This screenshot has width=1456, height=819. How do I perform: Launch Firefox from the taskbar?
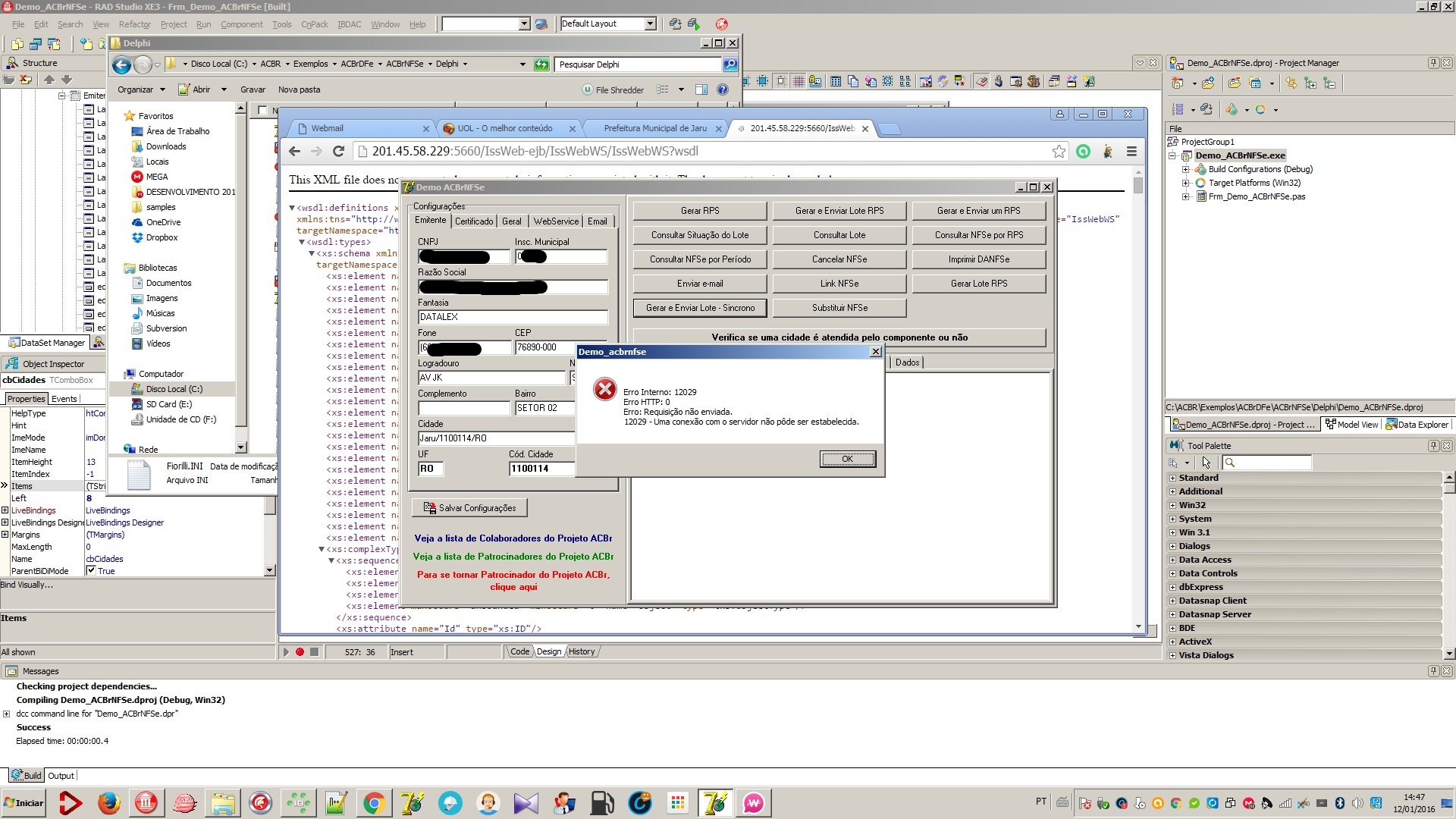tap(108, 803)
